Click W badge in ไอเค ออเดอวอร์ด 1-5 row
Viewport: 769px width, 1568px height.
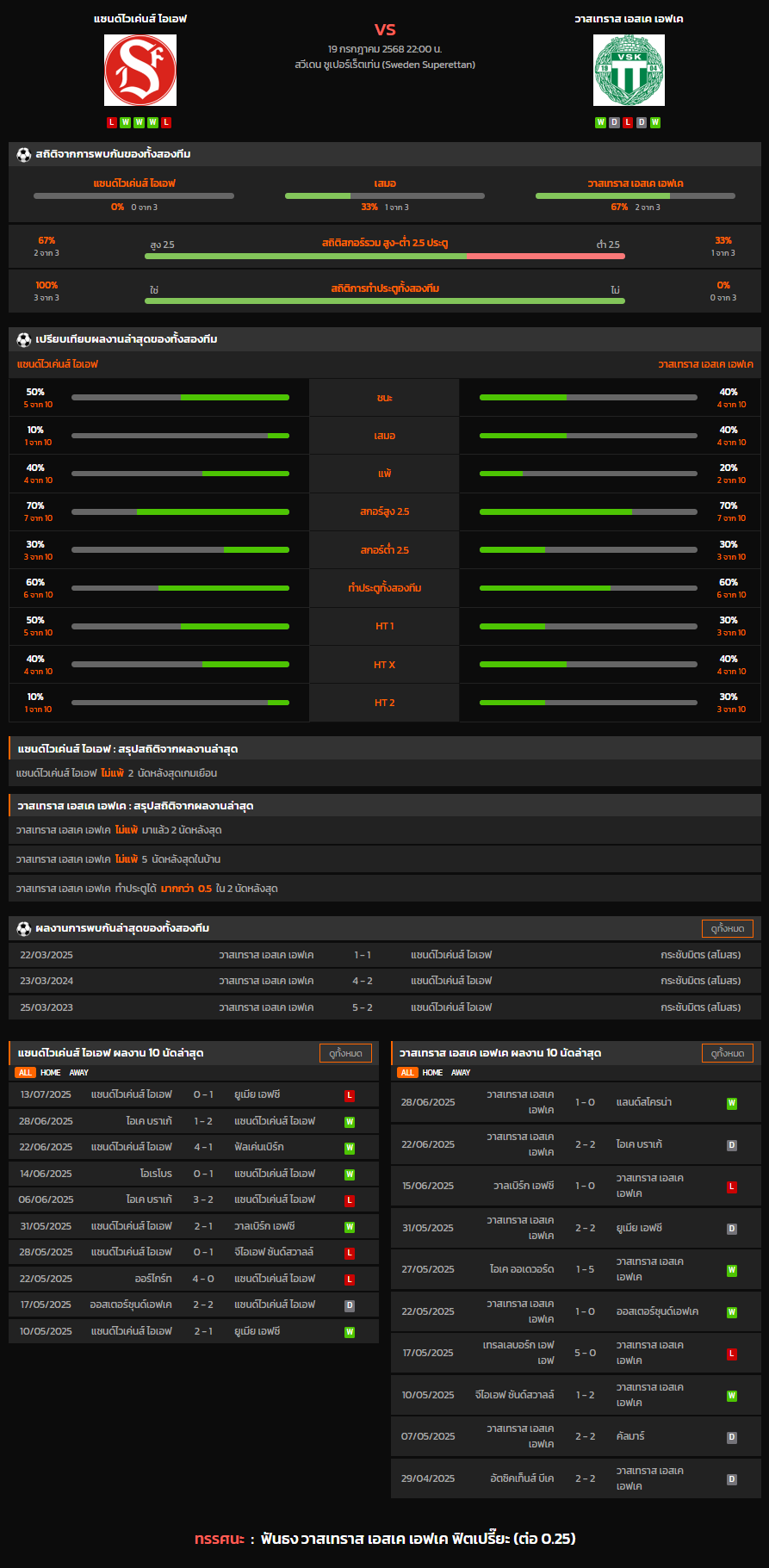pyautogui.click(x=732, y=1270)
